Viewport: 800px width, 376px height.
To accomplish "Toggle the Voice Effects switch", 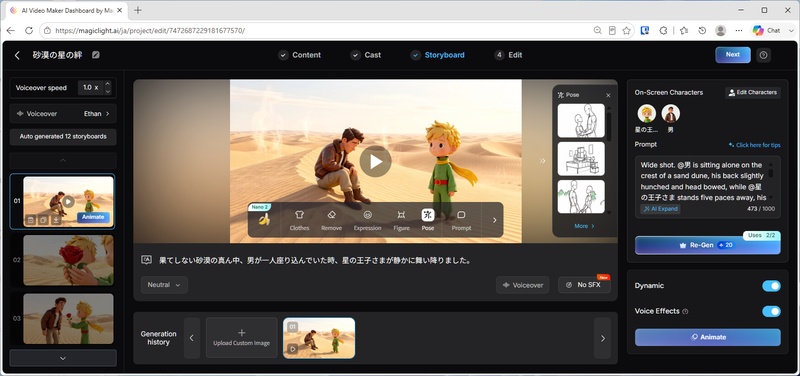I will point(771,311).
